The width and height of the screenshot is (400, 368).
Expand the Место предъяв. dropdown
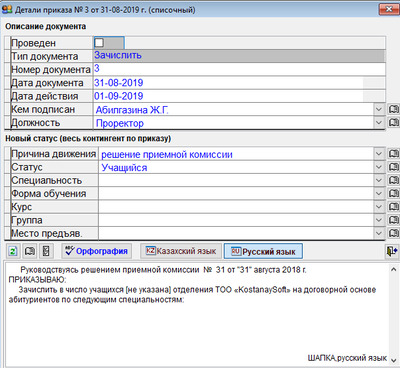click(x=379, y=233)
